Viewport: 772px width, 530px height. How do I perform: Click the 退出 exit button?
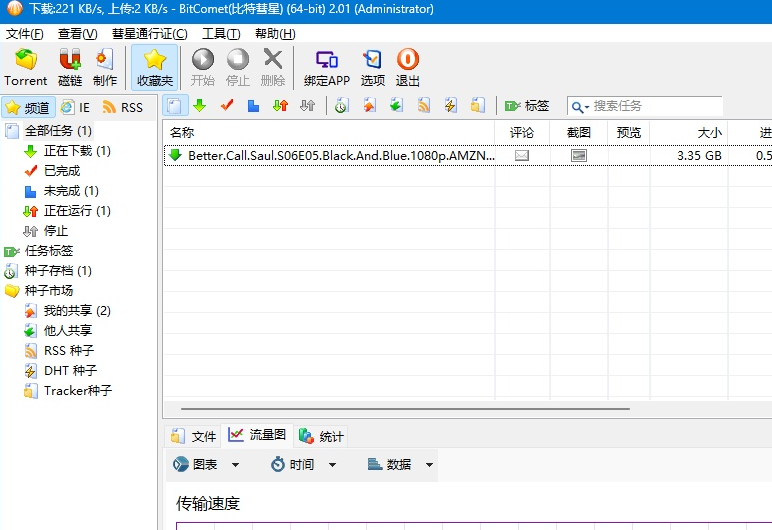coord(408,67)
